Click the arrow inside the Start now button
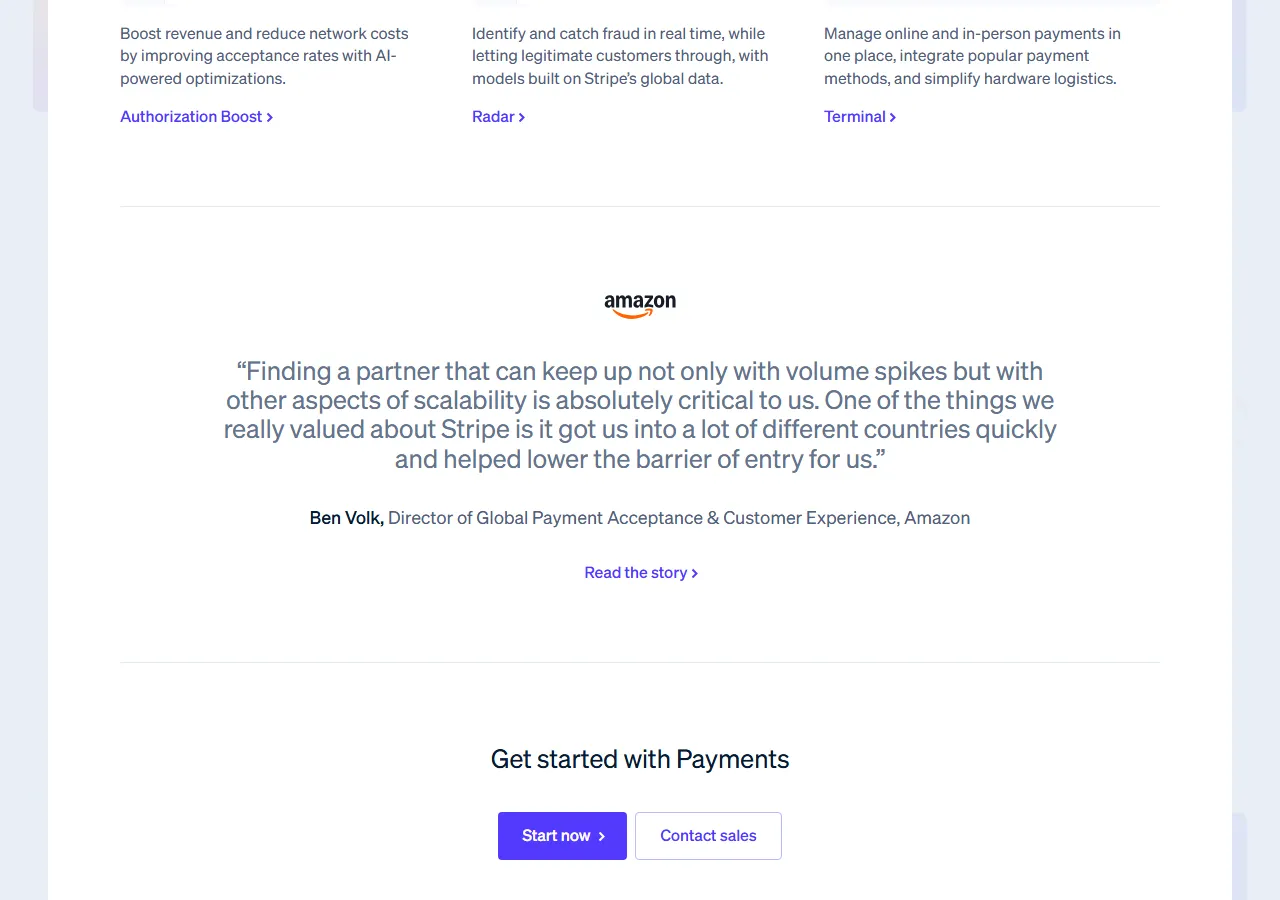 (x=601, y=836)
